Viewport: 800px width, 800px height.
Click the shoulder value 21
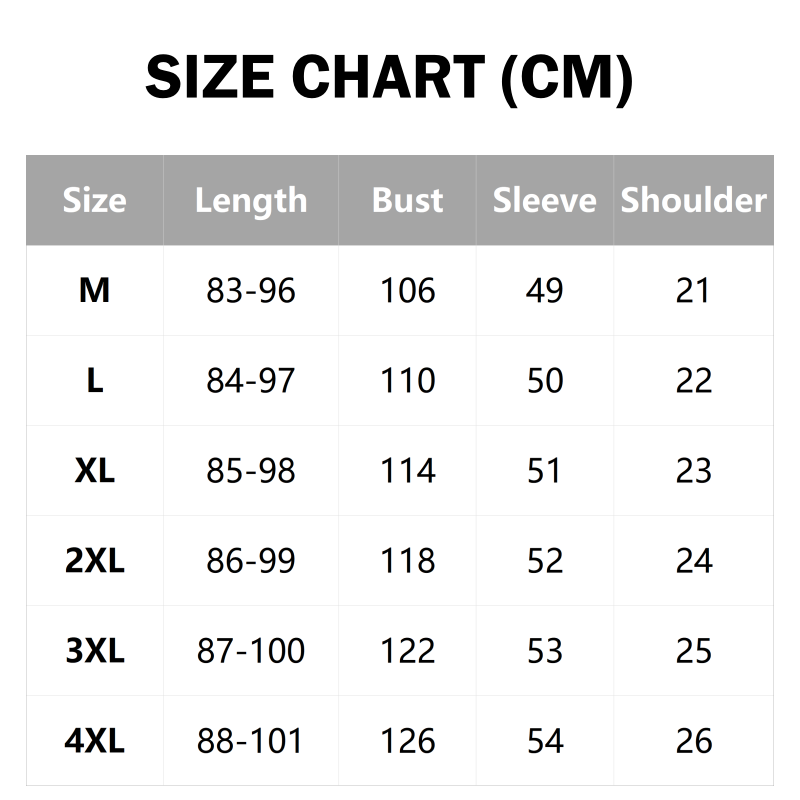[x=693, y=290]
